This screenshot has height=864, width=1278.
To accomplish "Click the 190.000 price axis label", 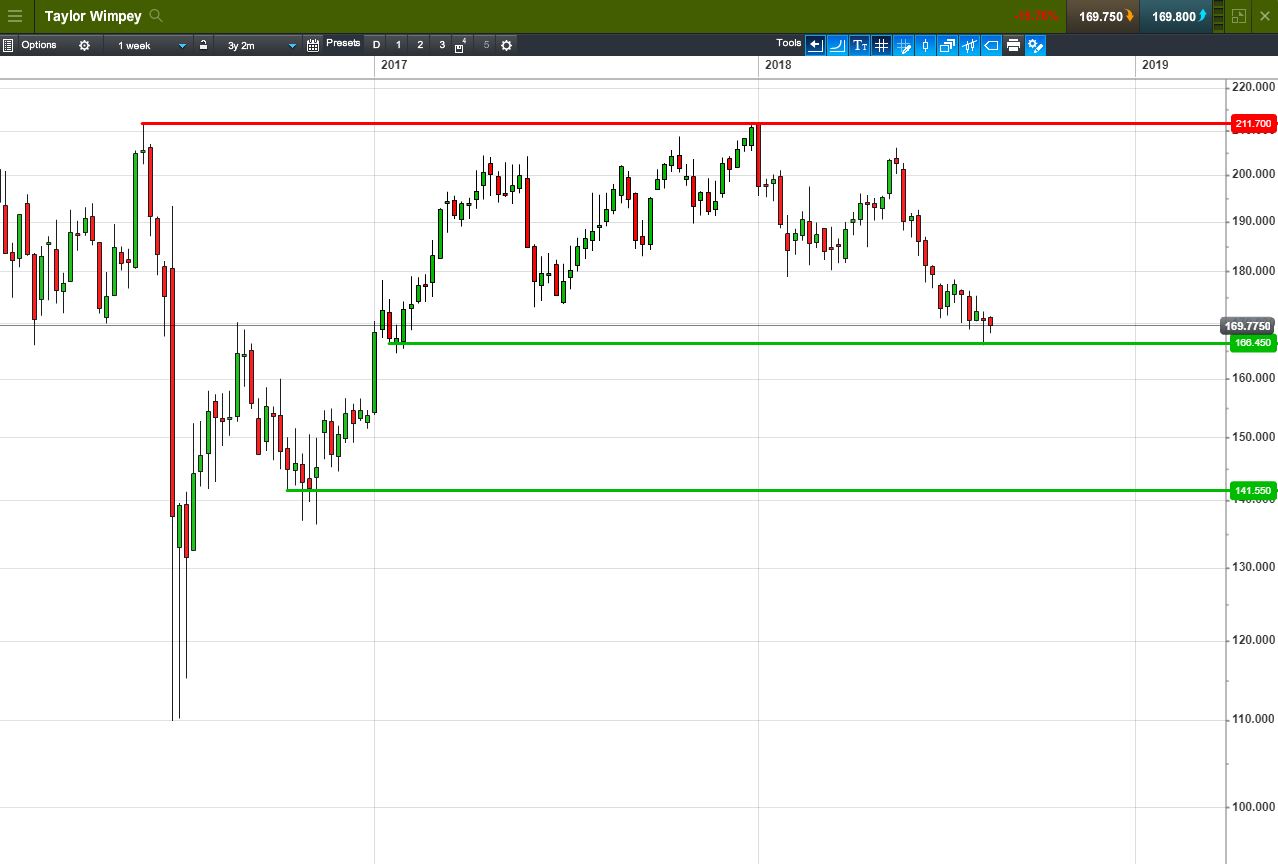I will 1254,221.
